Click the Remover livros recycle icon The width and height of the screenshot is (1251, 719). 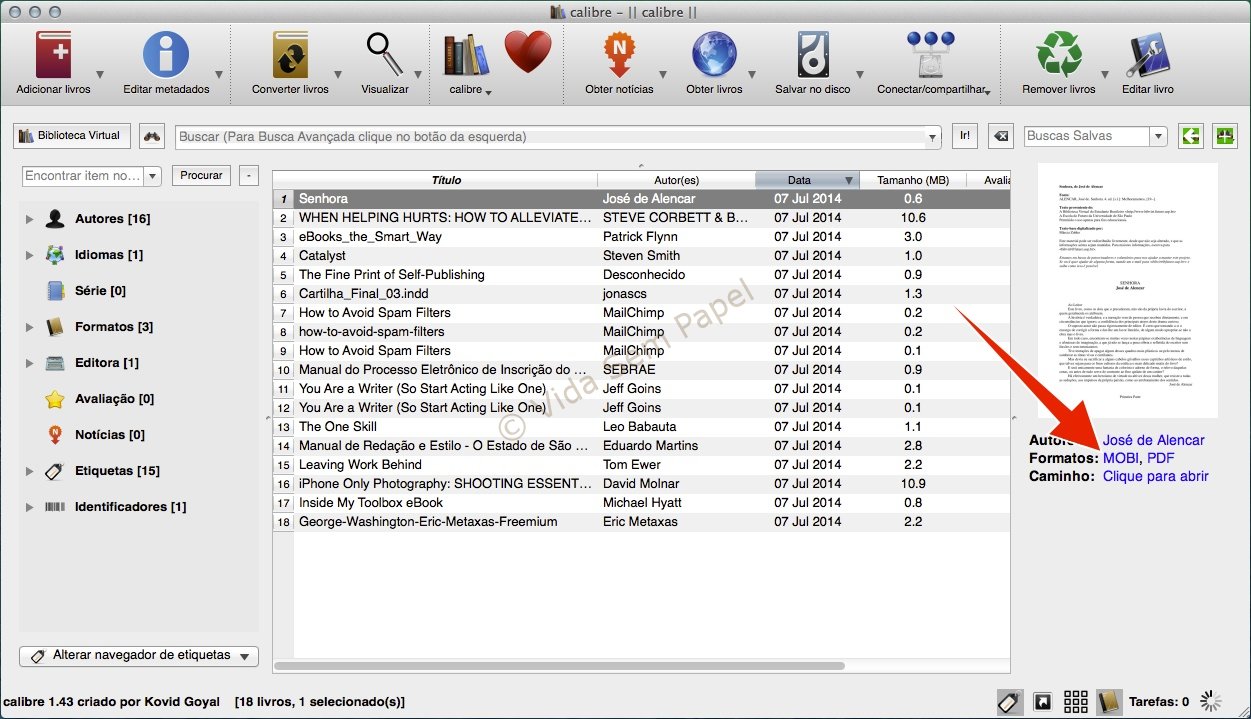click(1059, 54)
